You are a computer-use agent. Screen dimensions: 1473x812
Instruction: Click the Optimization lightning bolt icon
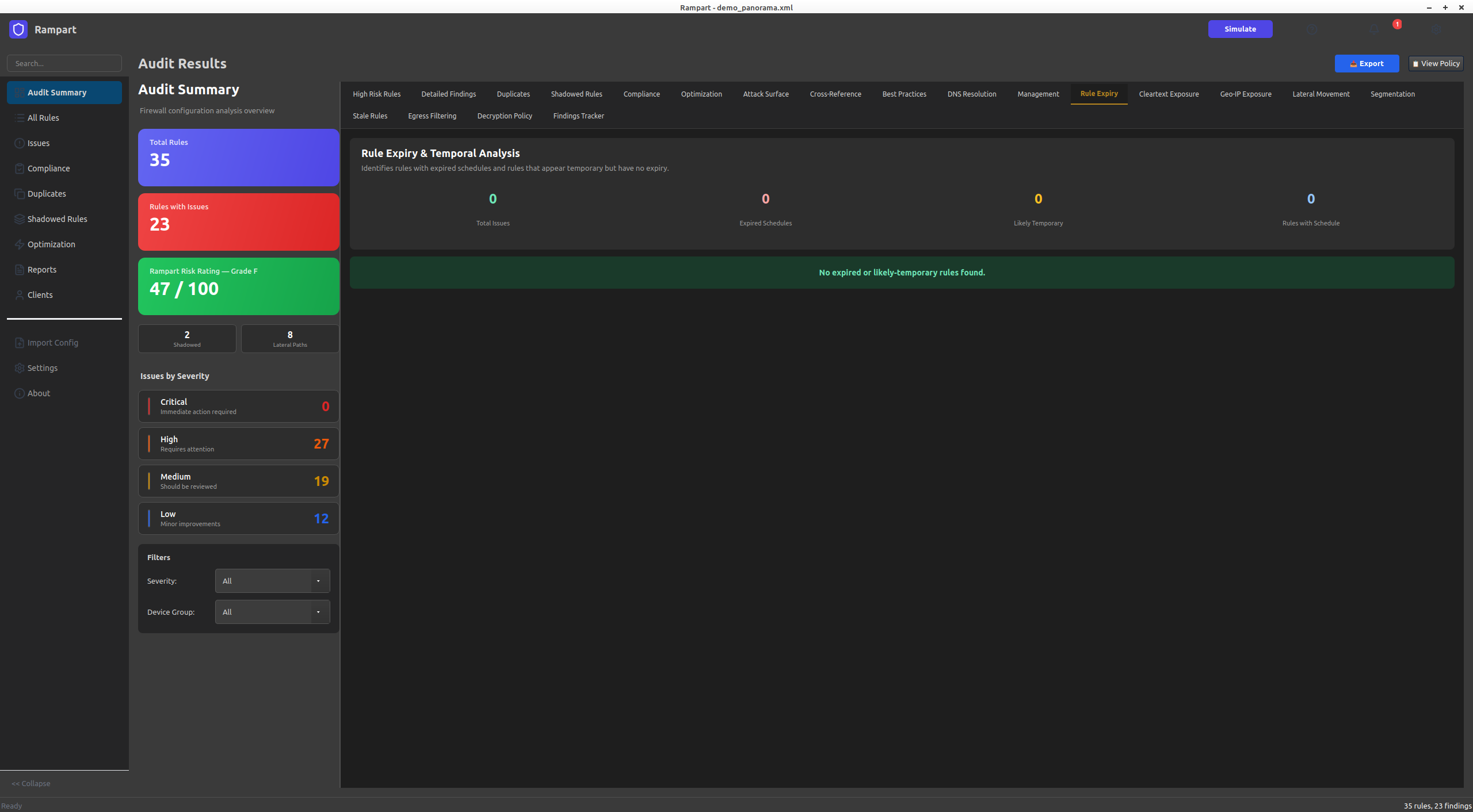(x=20, y=244)
